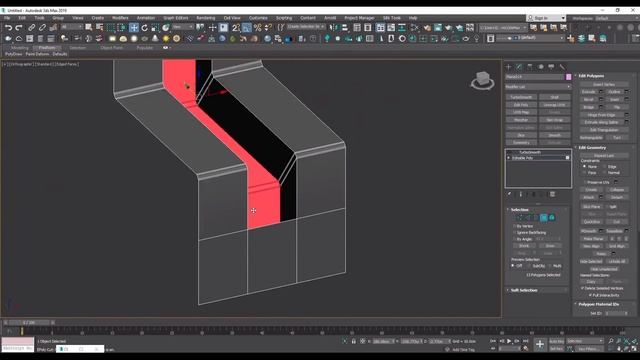Click the Play Animation button
Screen dimensions: 640x360
(509, 341)
